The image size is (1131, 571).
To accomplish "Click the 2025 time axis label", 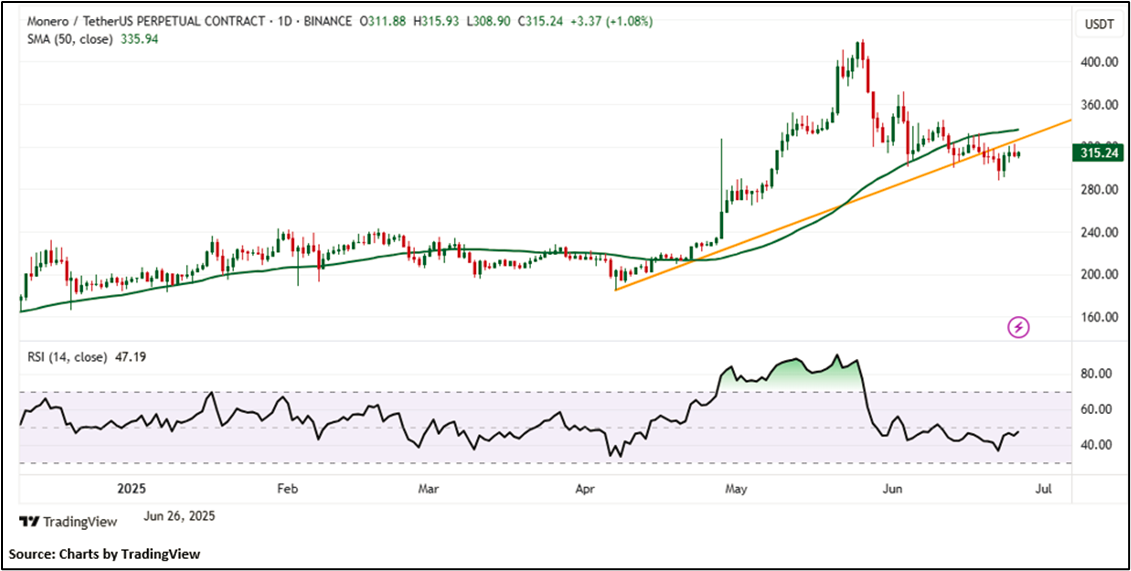I will point(131,489).
